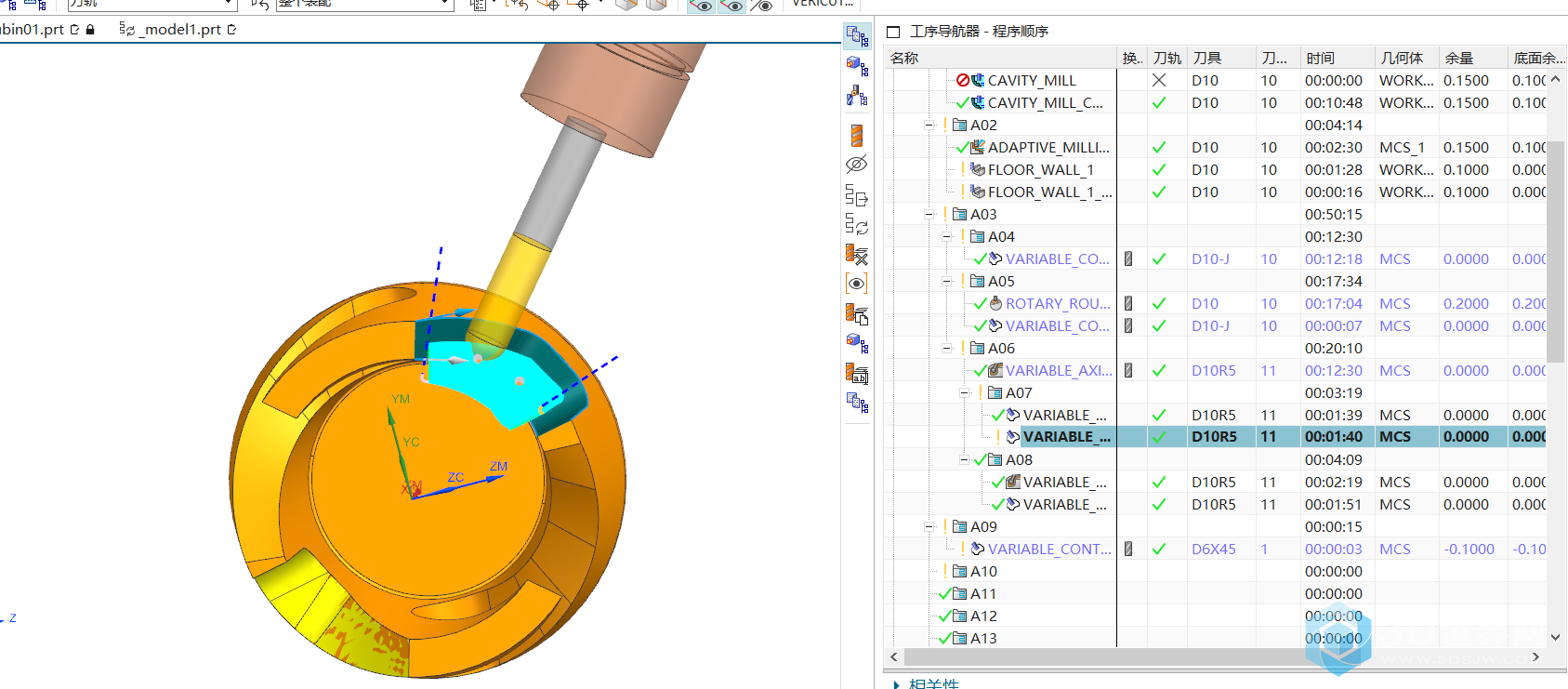Select the VARIABLE_ operation with time 00:02:19
Image resolution: width=1568 pixels, height=689 pixels.
[x=1064, y=482]
